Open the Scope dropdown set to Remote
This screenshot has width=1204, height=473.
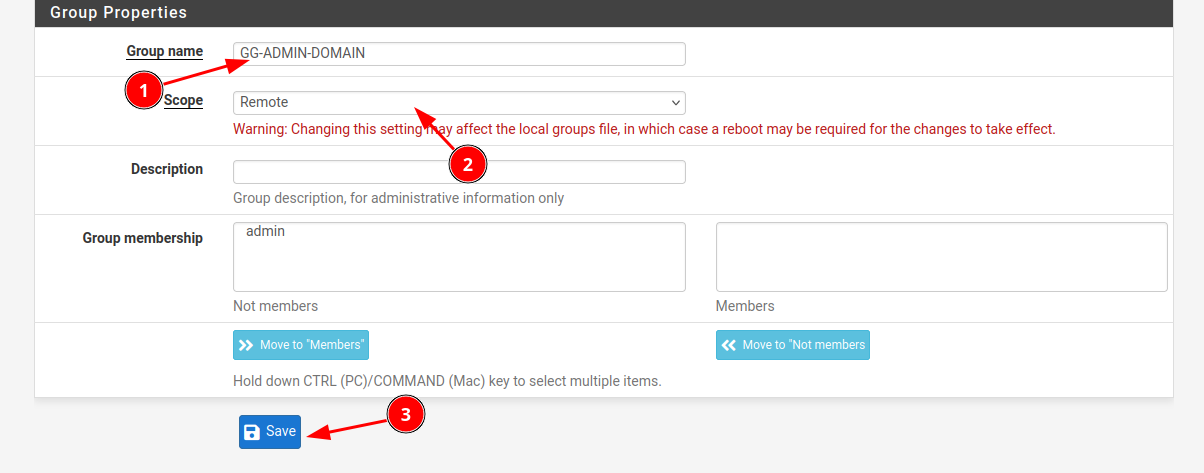pyautogui.click(x=458, y=102)
